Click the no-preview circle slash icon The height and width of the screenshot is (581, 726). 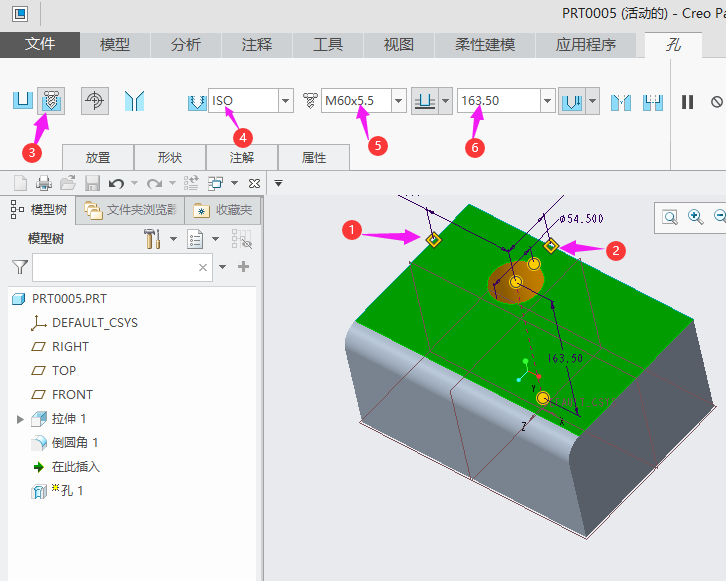tap(717, 101)
